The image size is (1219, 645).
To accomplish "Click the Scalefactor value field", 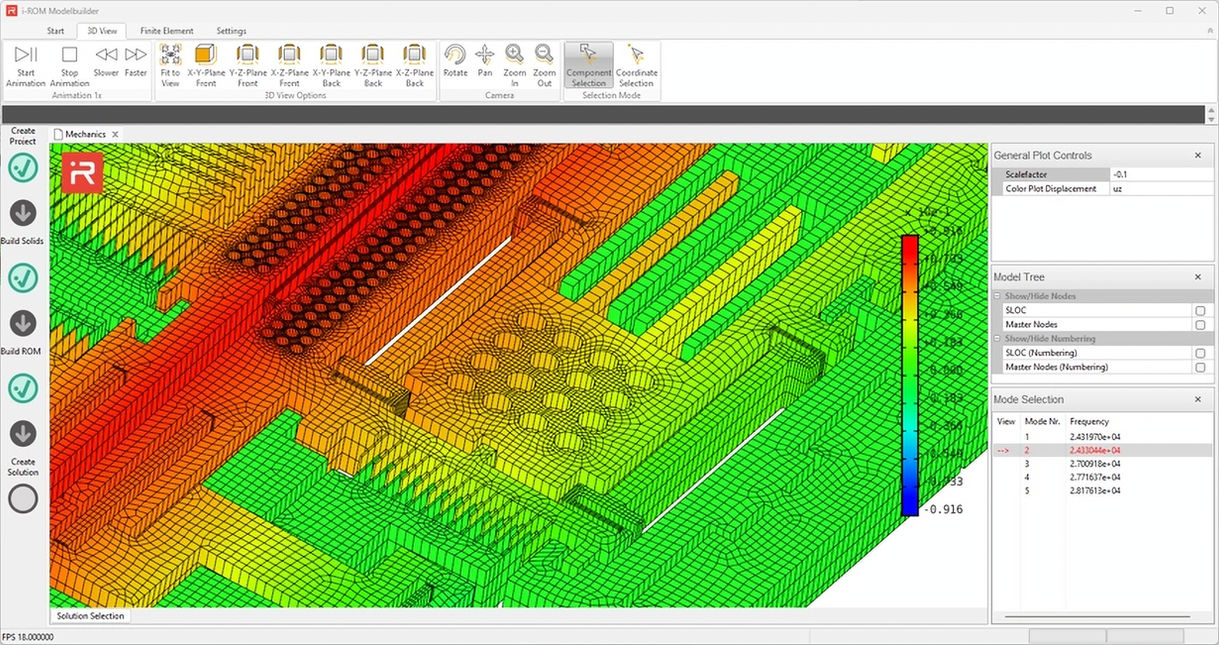I will tap(1160, 174).
